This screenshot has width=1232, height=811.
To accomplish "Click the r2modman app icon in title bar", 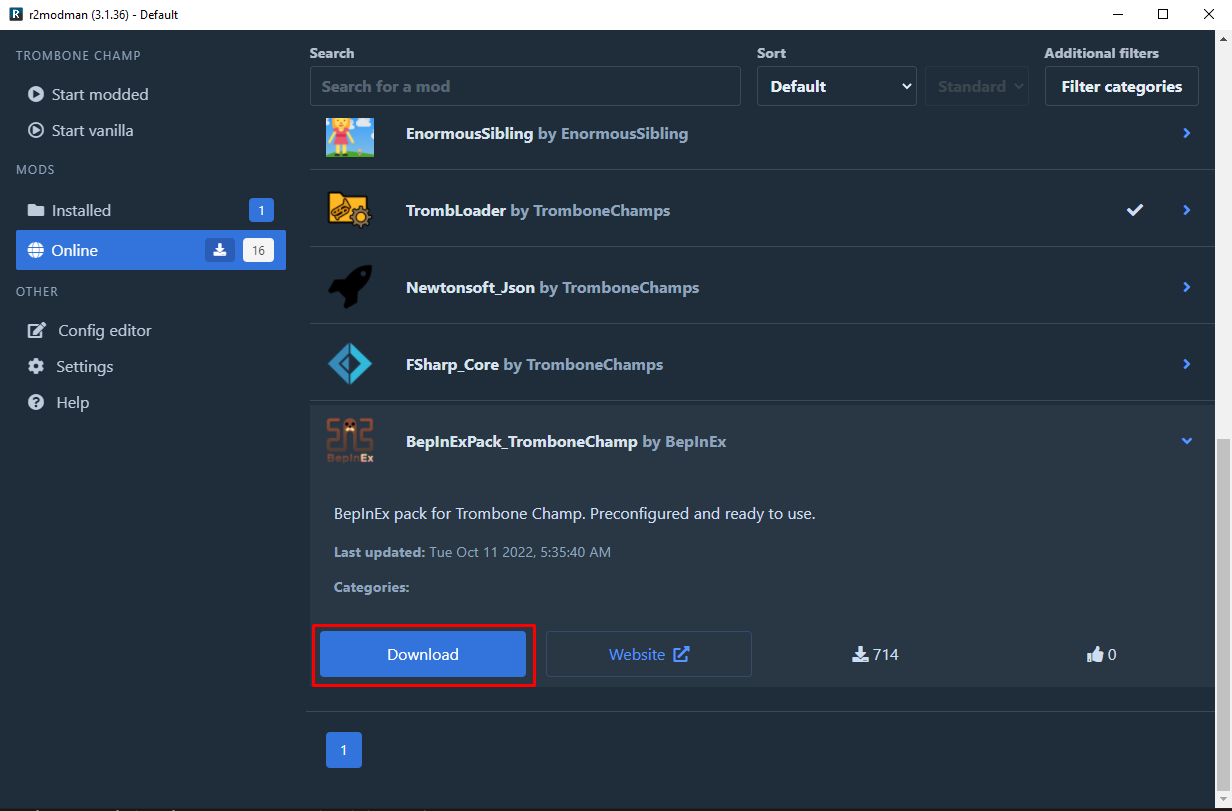I will 15,14.
